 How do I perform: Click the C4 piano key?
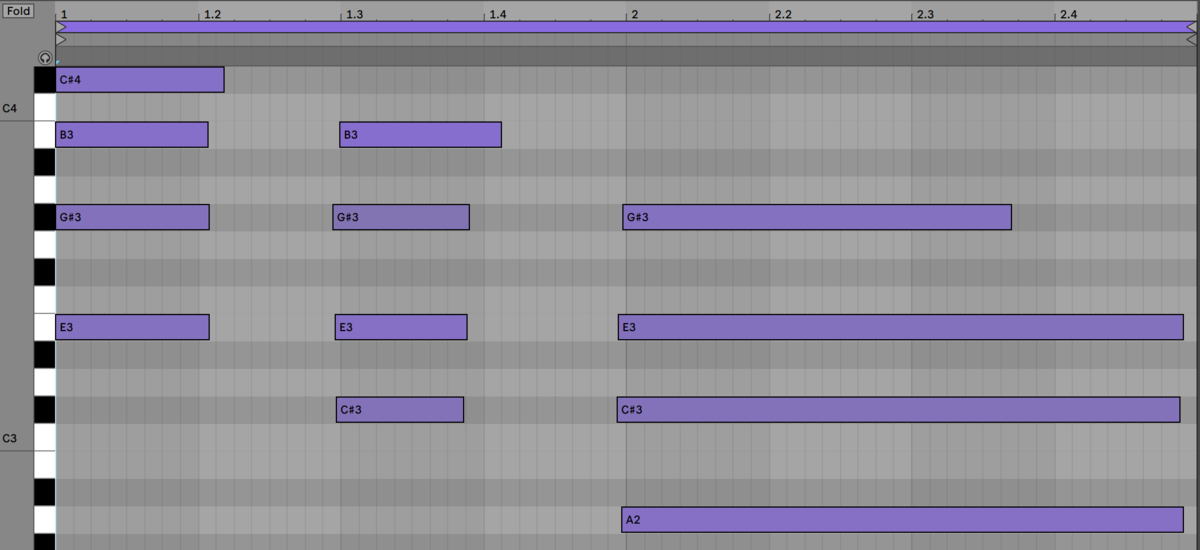click(x=45, y=107)
